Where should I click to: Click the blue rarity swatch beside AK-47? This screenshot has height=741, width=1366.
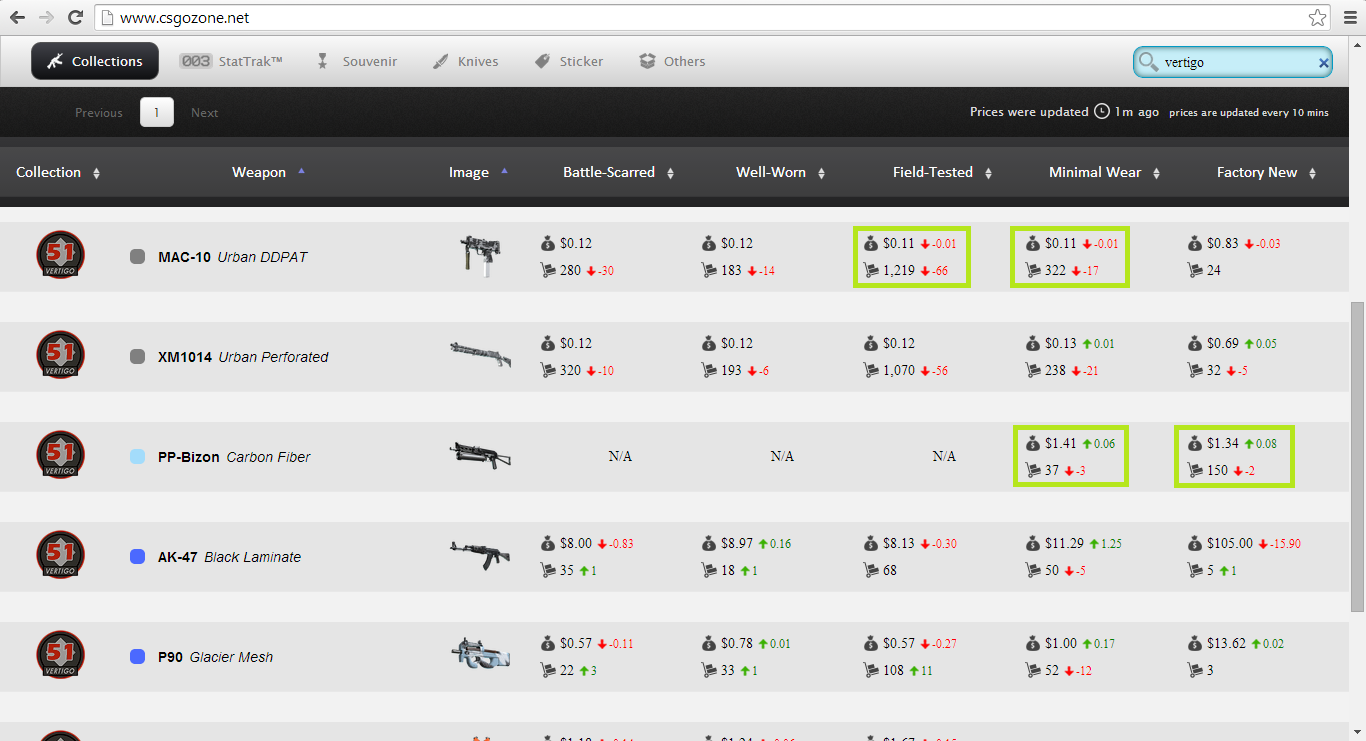(138, 556)
